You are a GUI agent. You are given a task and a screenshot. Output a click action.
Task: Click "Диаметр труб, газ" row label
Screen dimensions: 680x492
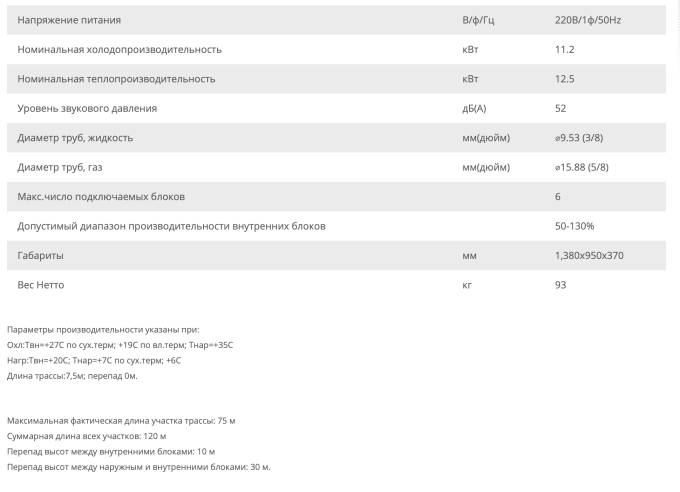click(x=63, y=167)
